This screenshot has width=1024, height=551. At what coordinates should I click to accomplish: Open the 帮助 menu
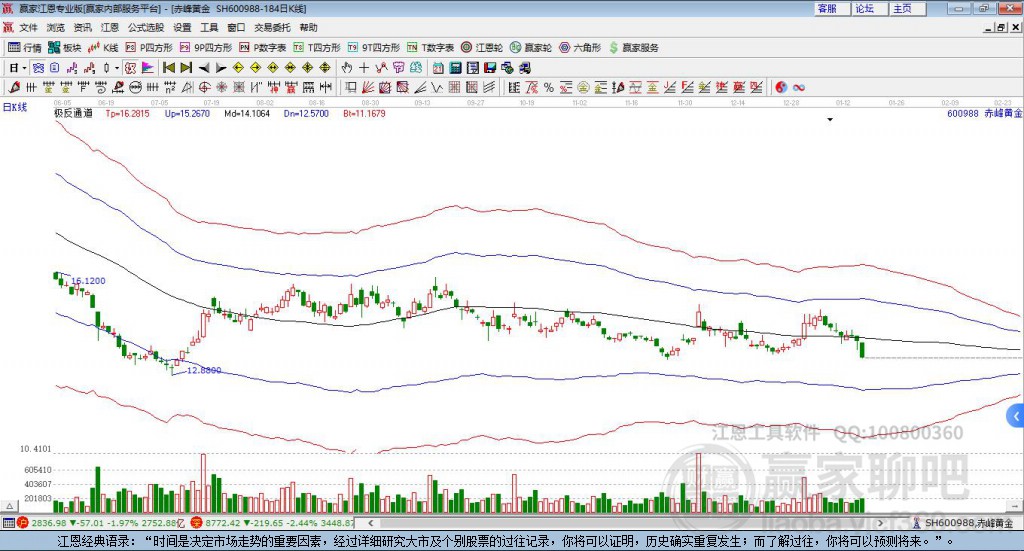308,27
